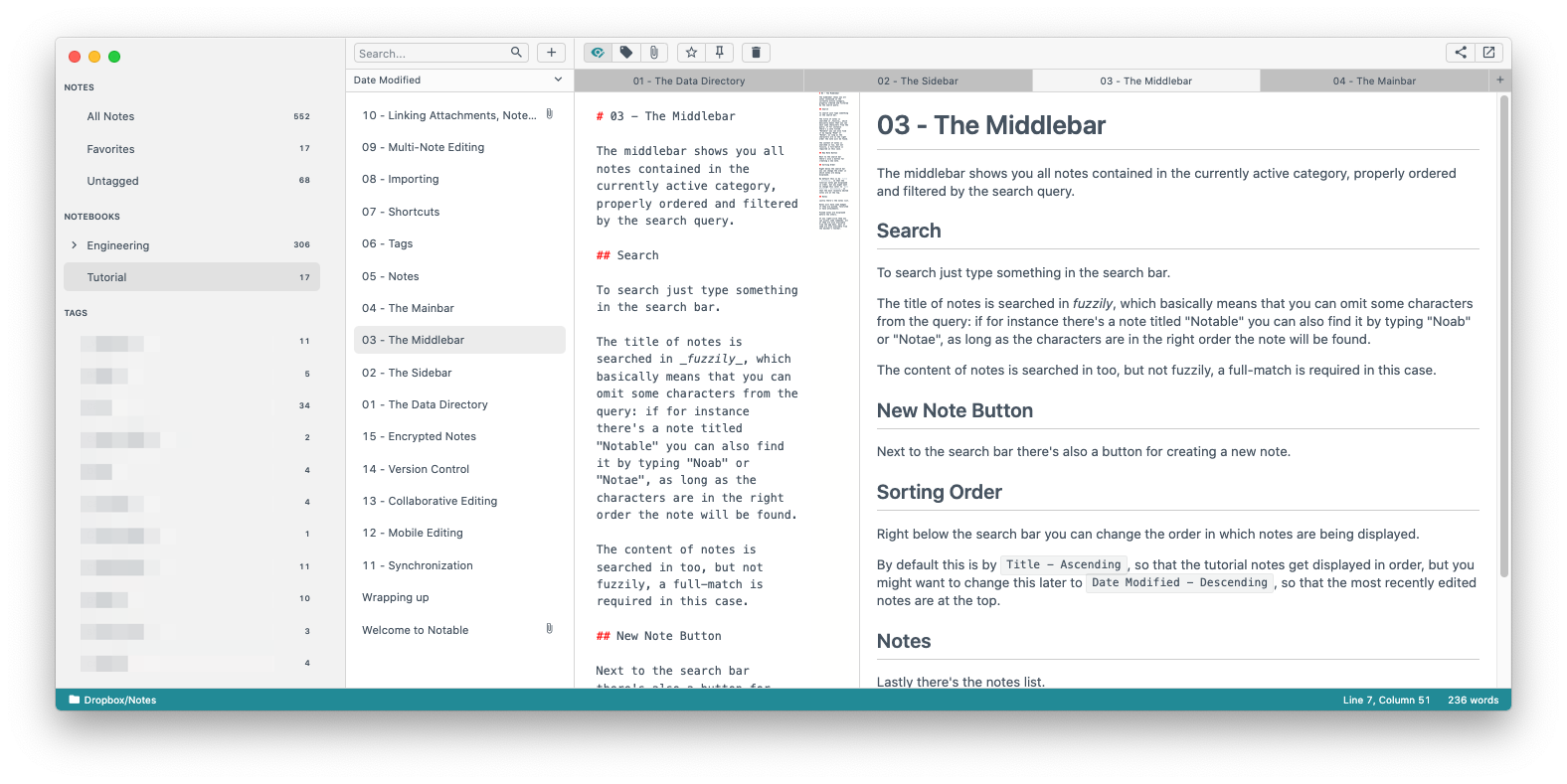Select the Tutorial notebook
Viewport: 1567px width, 784px height.
[x=192, y=277]
